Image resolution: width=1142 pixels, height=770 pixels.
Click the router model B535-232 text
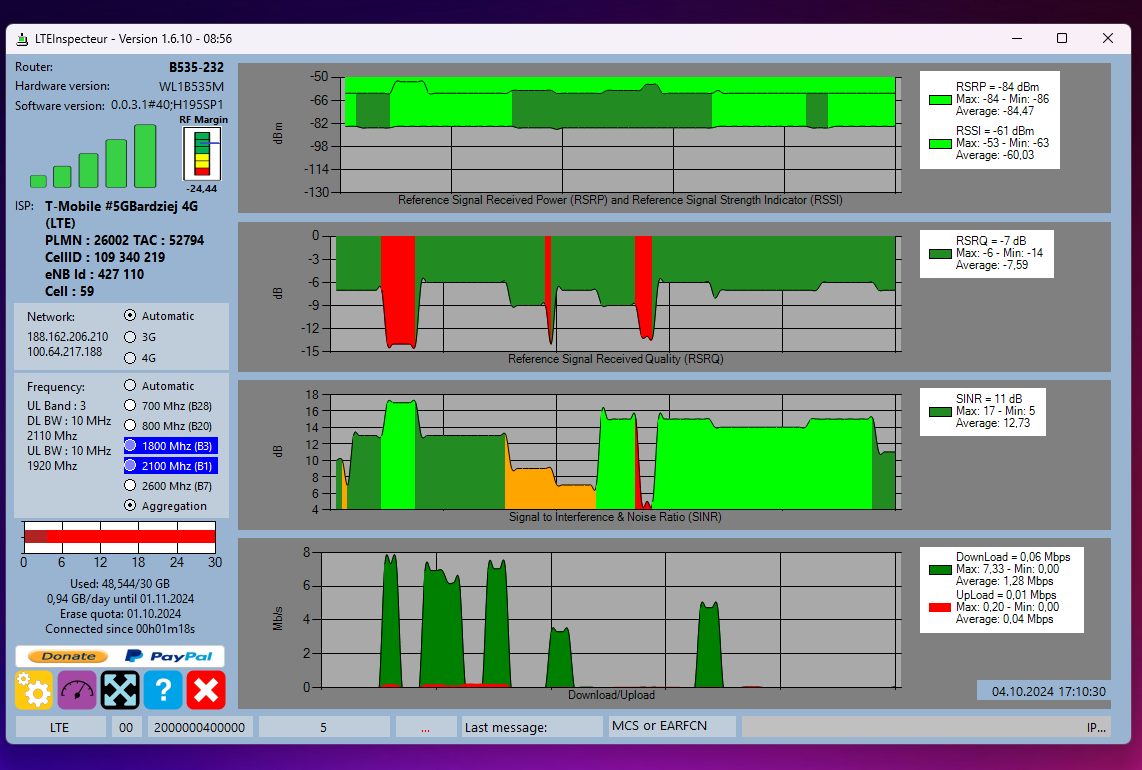point(197,67)
